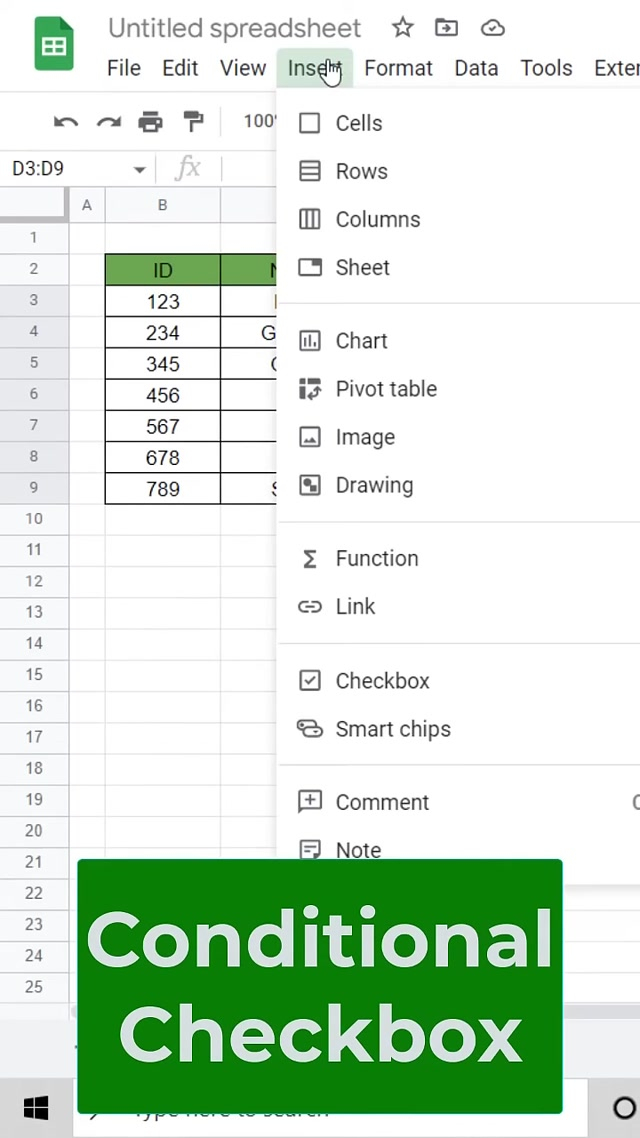This screenshot has height=1138, width=640.
Task: Click the undo arrow icon
Action: 66,122
